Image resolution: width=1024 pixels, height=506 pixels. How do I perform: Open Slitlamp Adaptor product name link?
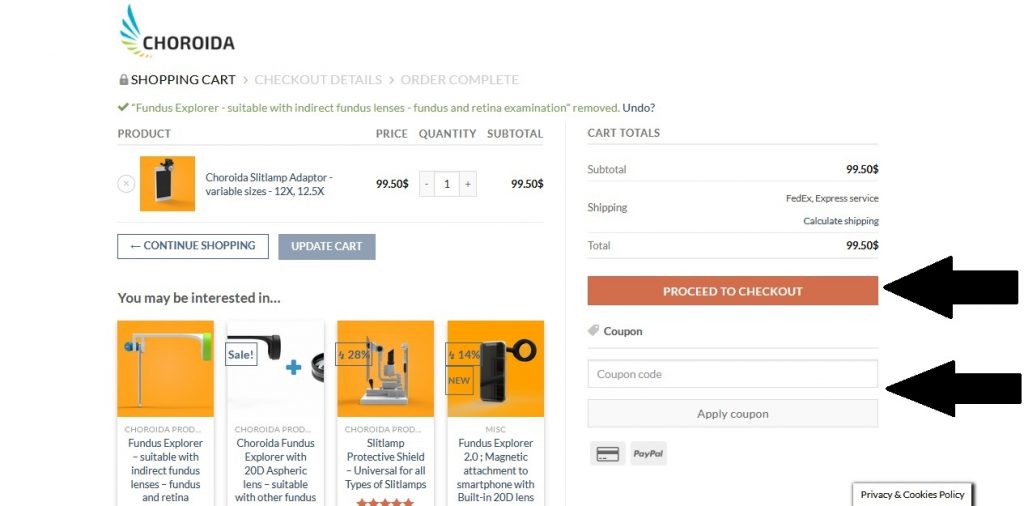tap(270, 184)
